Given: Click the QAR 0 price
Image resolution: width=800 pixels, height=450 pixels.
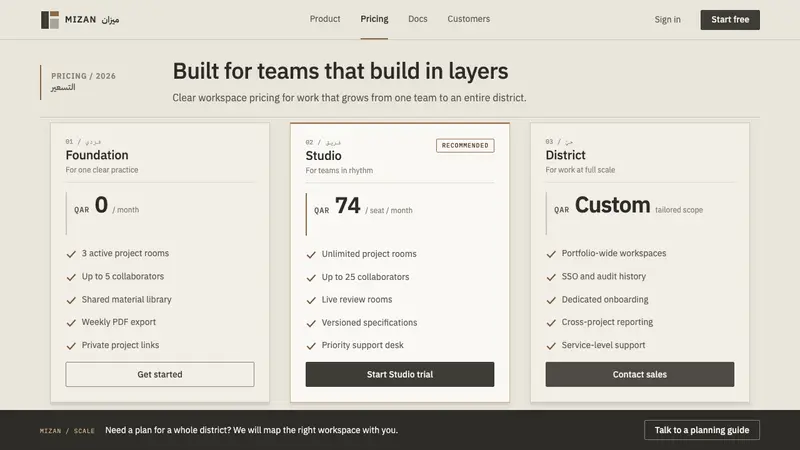Looking at the screenshot, I should tap(91, 206).
